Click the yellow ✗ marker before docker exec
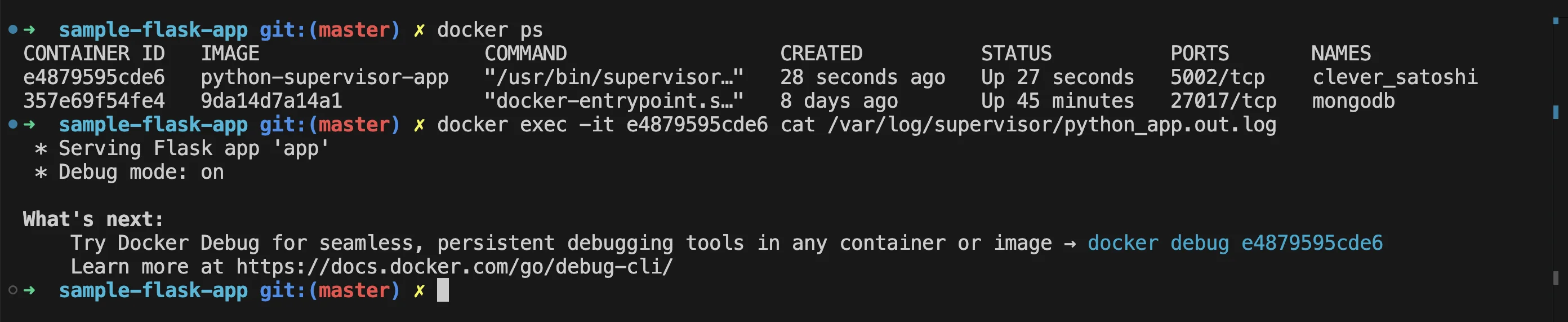This screenshot has height=322, width=1568. point(419,125)
